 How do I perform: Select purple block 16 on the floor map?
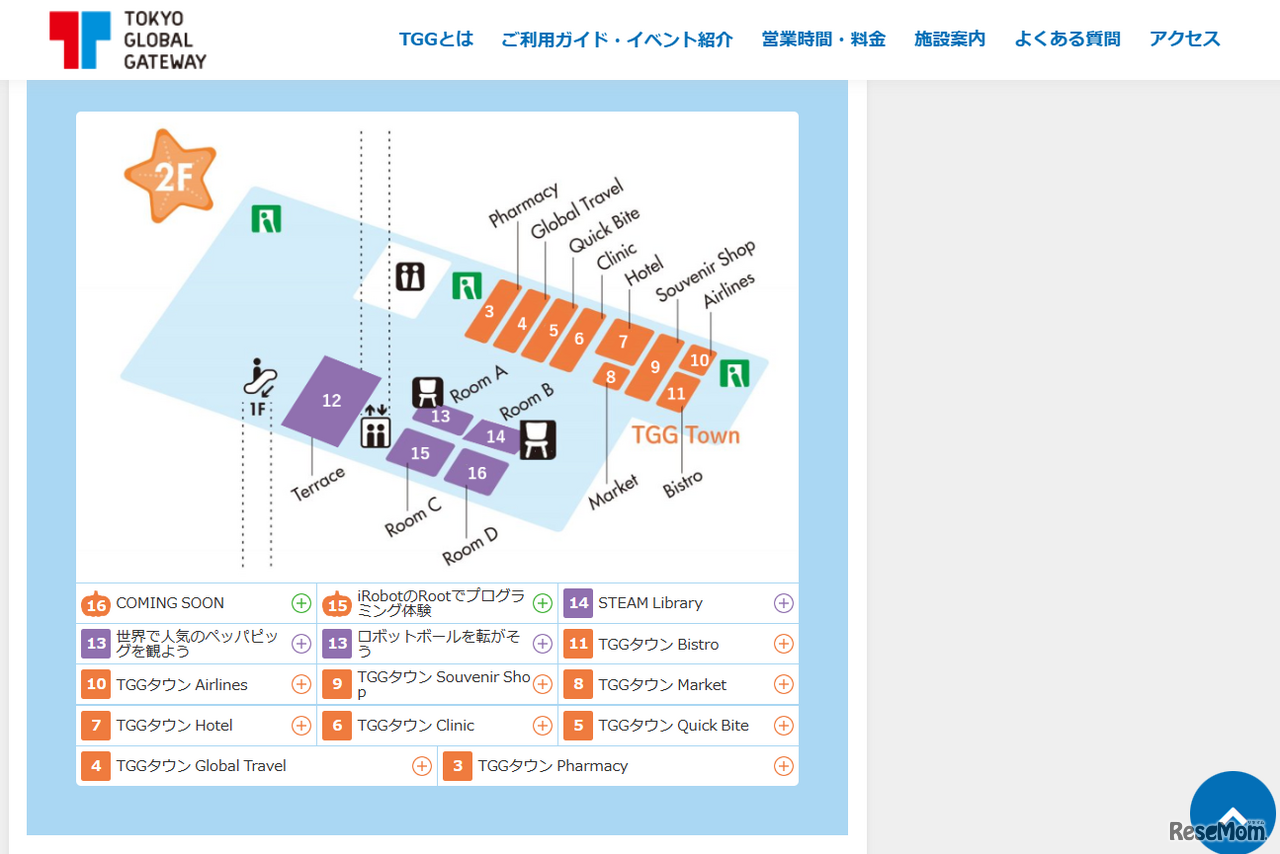pyautogui.click(x=477, y=473)
